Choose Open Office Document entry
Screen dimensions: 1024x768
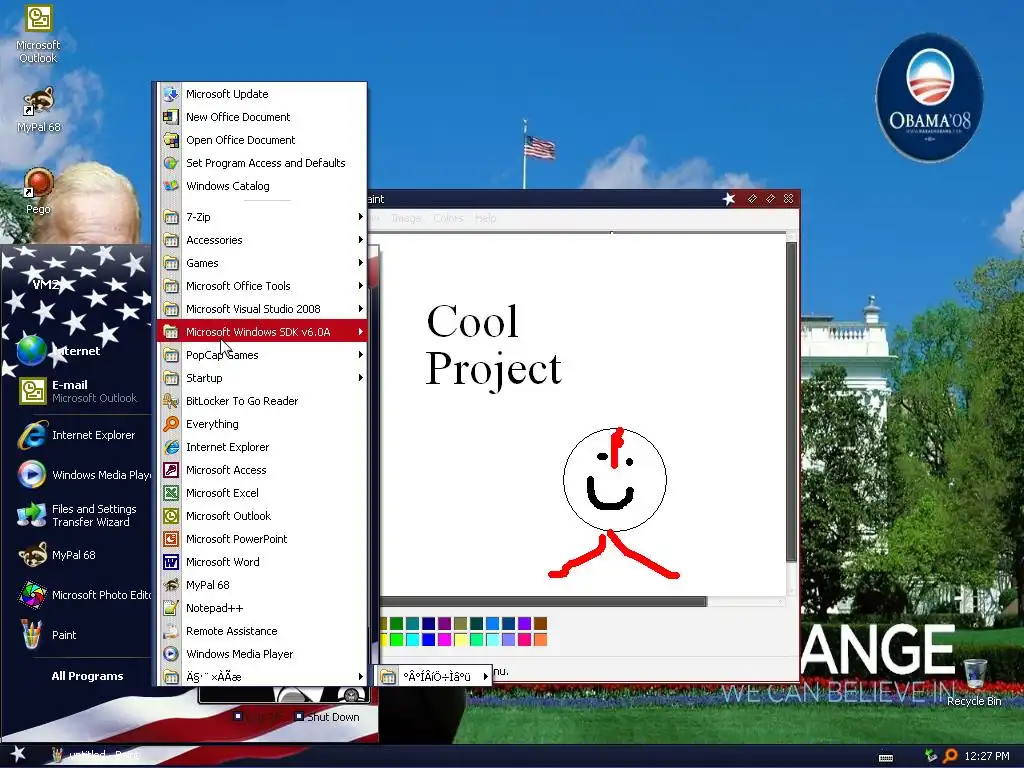coord(261,140)
